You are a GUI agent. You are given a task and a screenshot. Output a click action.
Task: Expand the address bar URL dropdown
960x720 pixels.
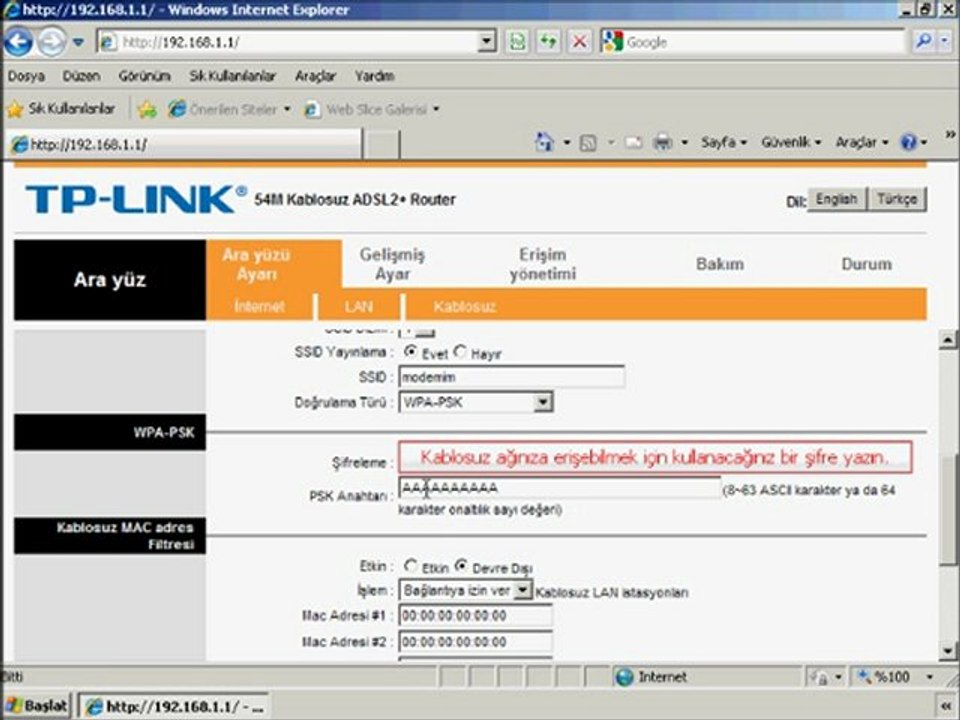(x=487, y=42)
